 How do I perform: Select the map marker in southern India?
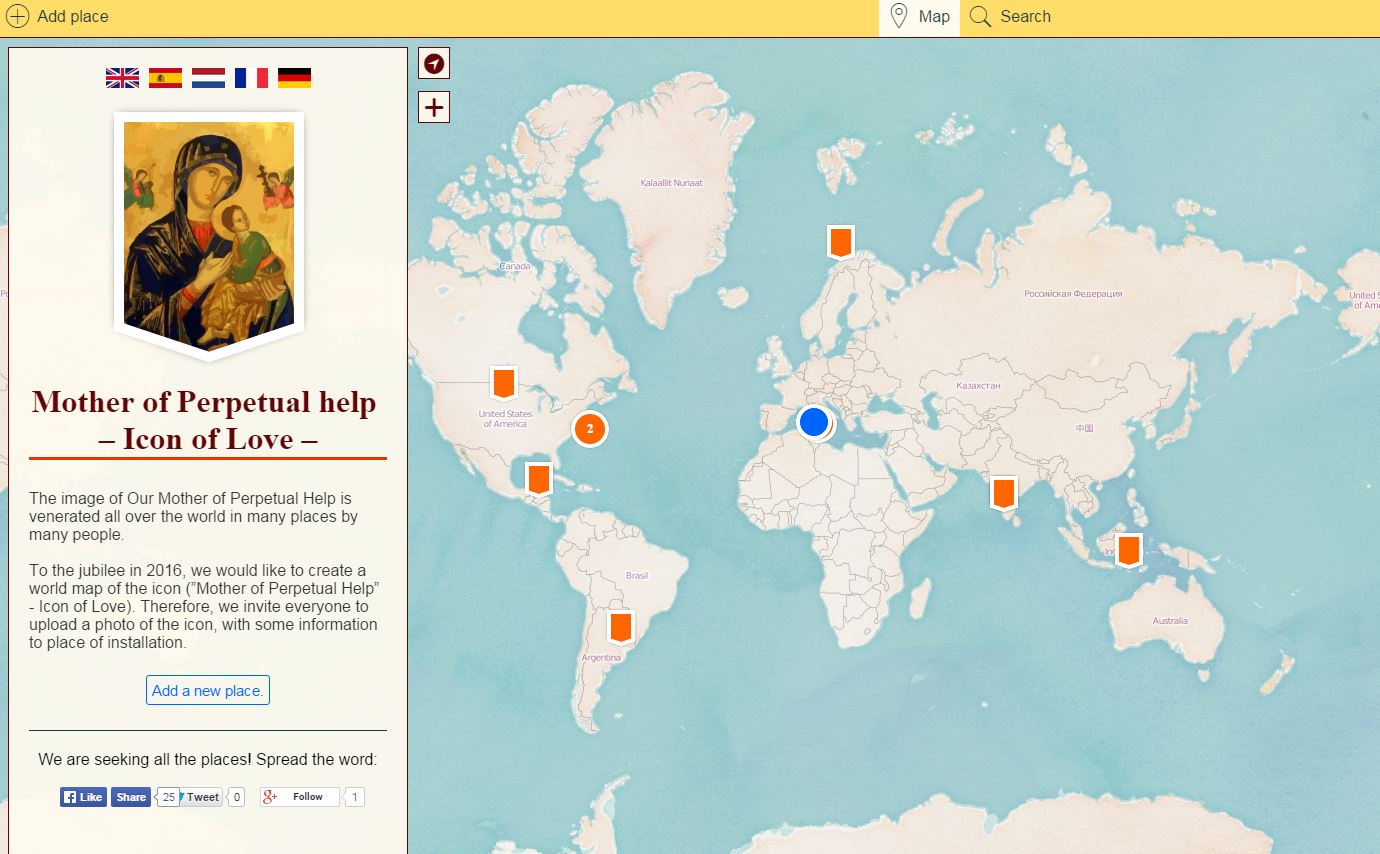1003,493
